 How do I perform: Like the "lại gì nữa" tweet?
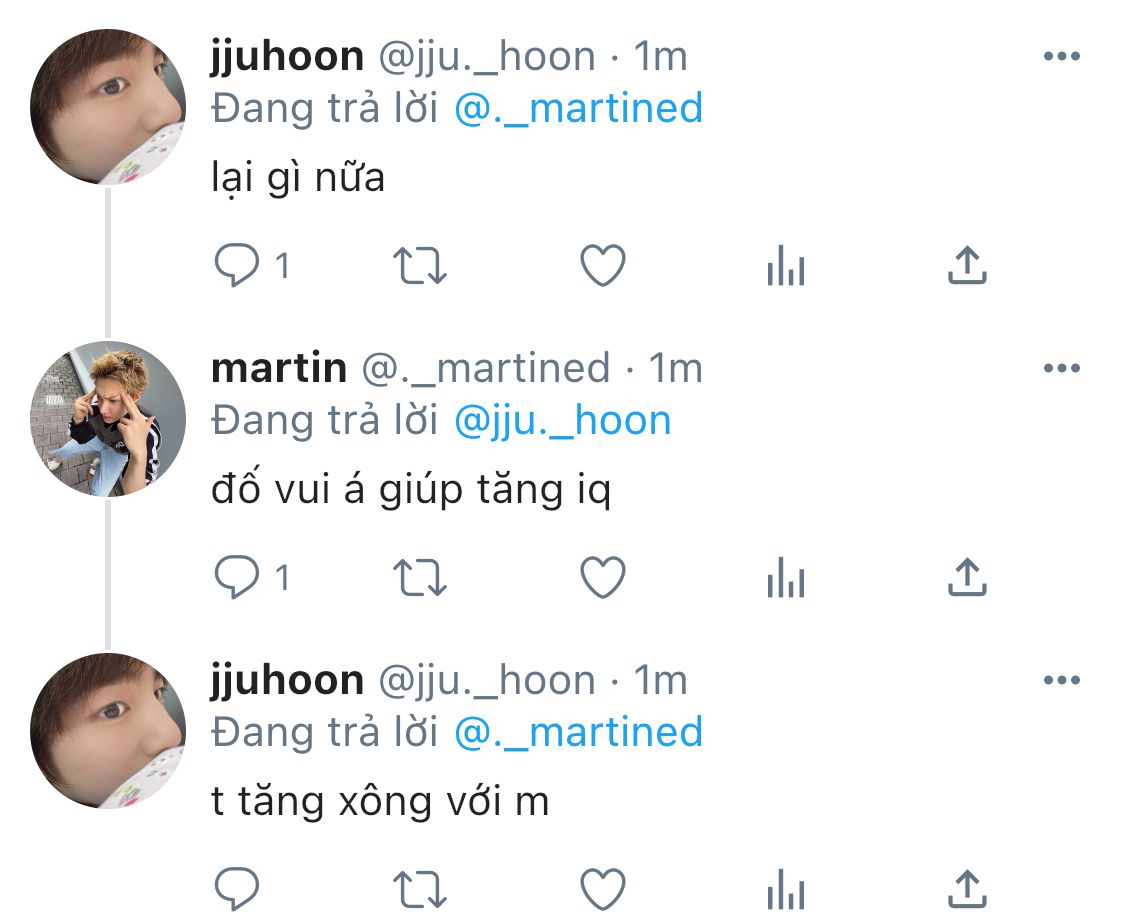click(x=603, y=265)
